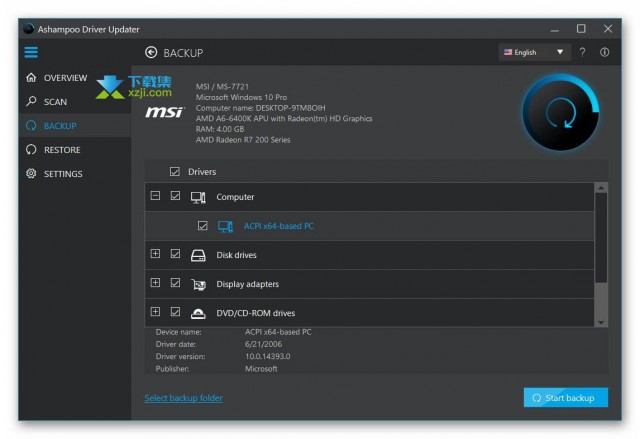Viewport: 640px width, 439px height.
Task: Click the Overview home icon
Action: click(31, 78)
